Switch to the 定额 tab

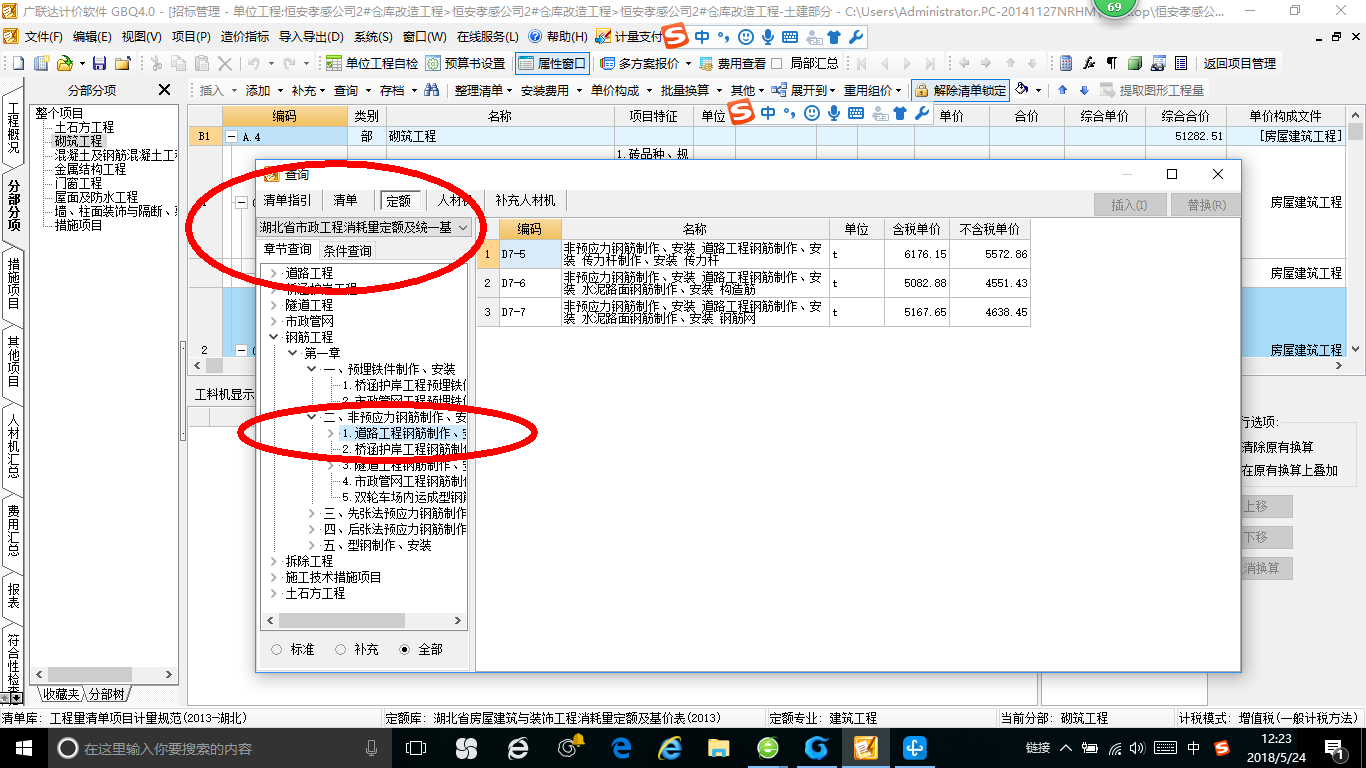[x=398, y=200]
